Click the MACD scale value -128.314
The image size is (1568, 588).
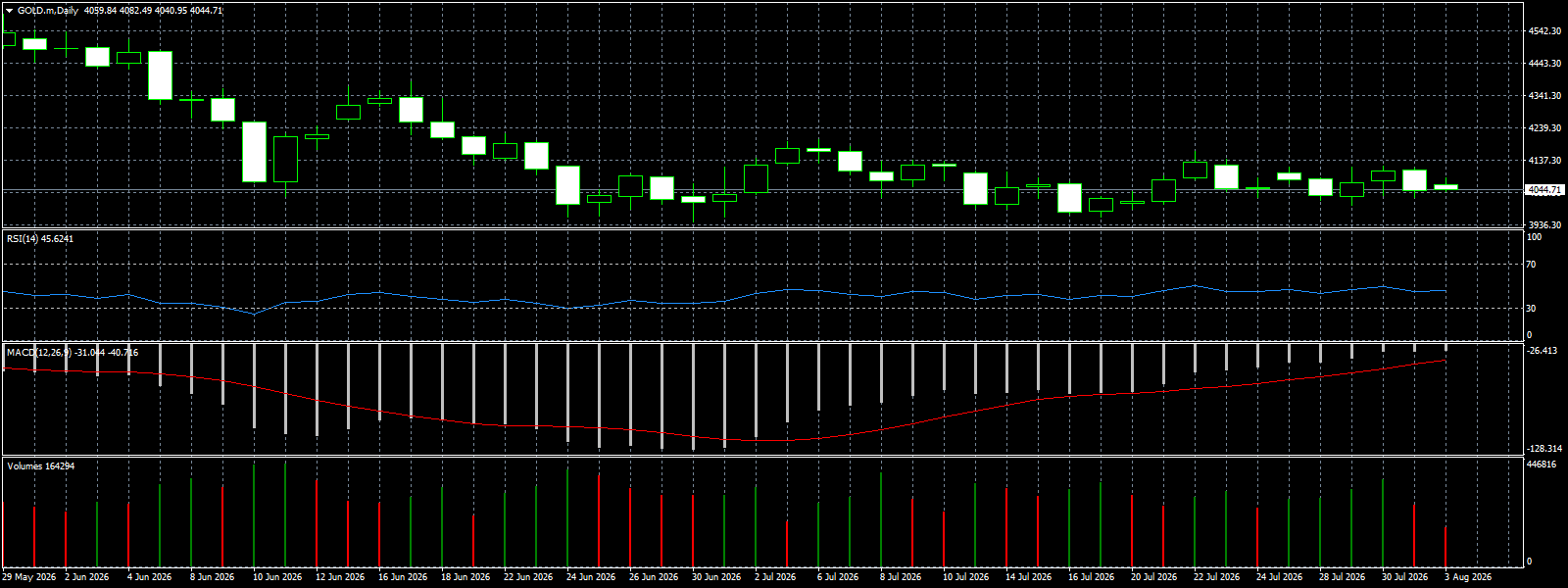pos(1544,449)
